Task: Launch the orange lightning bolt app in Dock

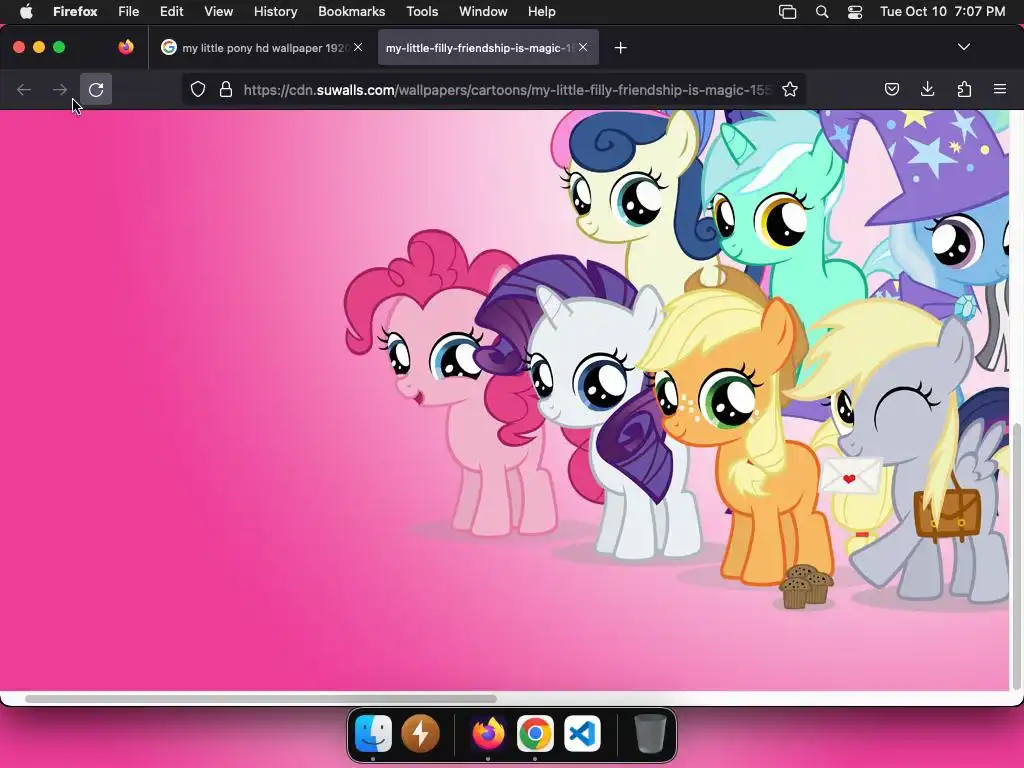Action: click(x=420, y=733)
